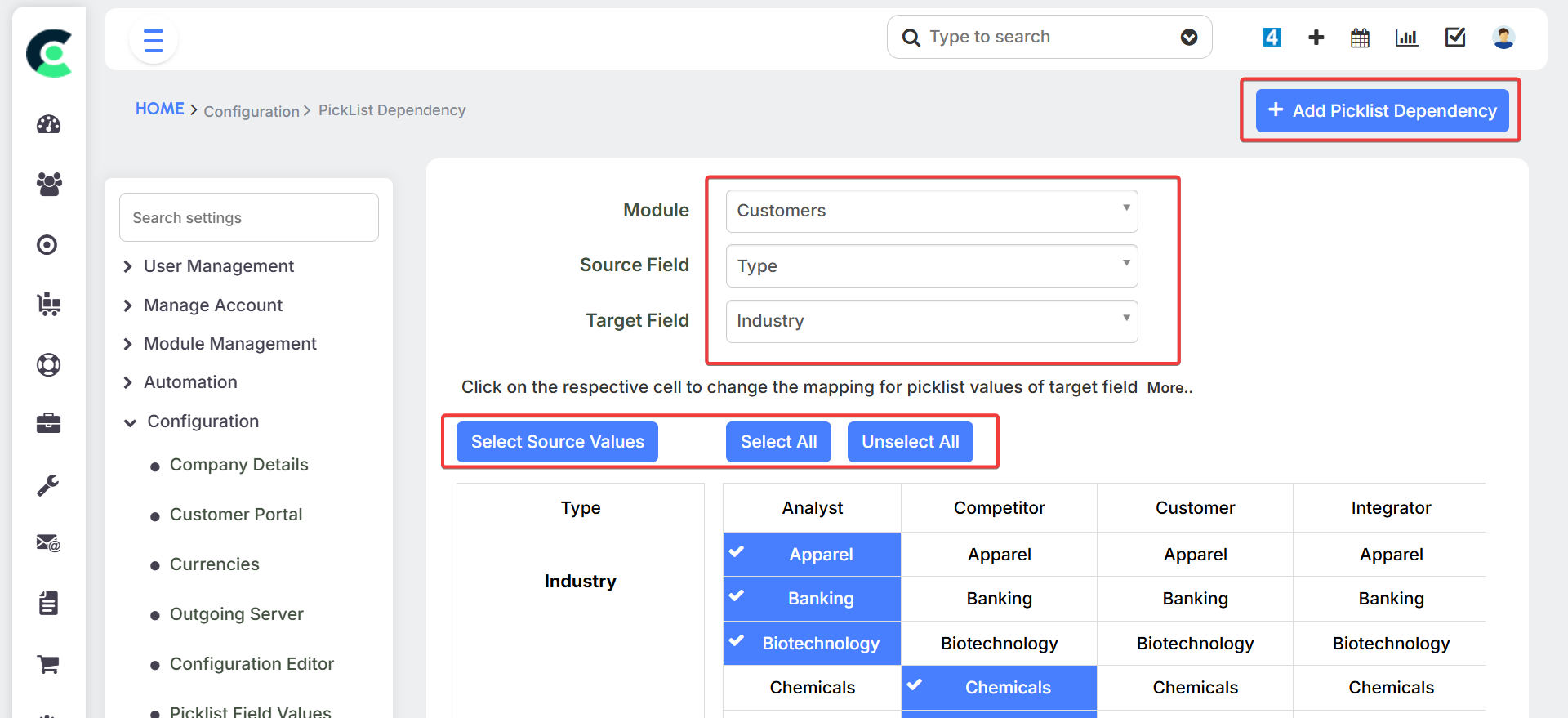Open the Source Field dropdown
This screenshot has height=718, width=1568.
click(x=931, y=266)
